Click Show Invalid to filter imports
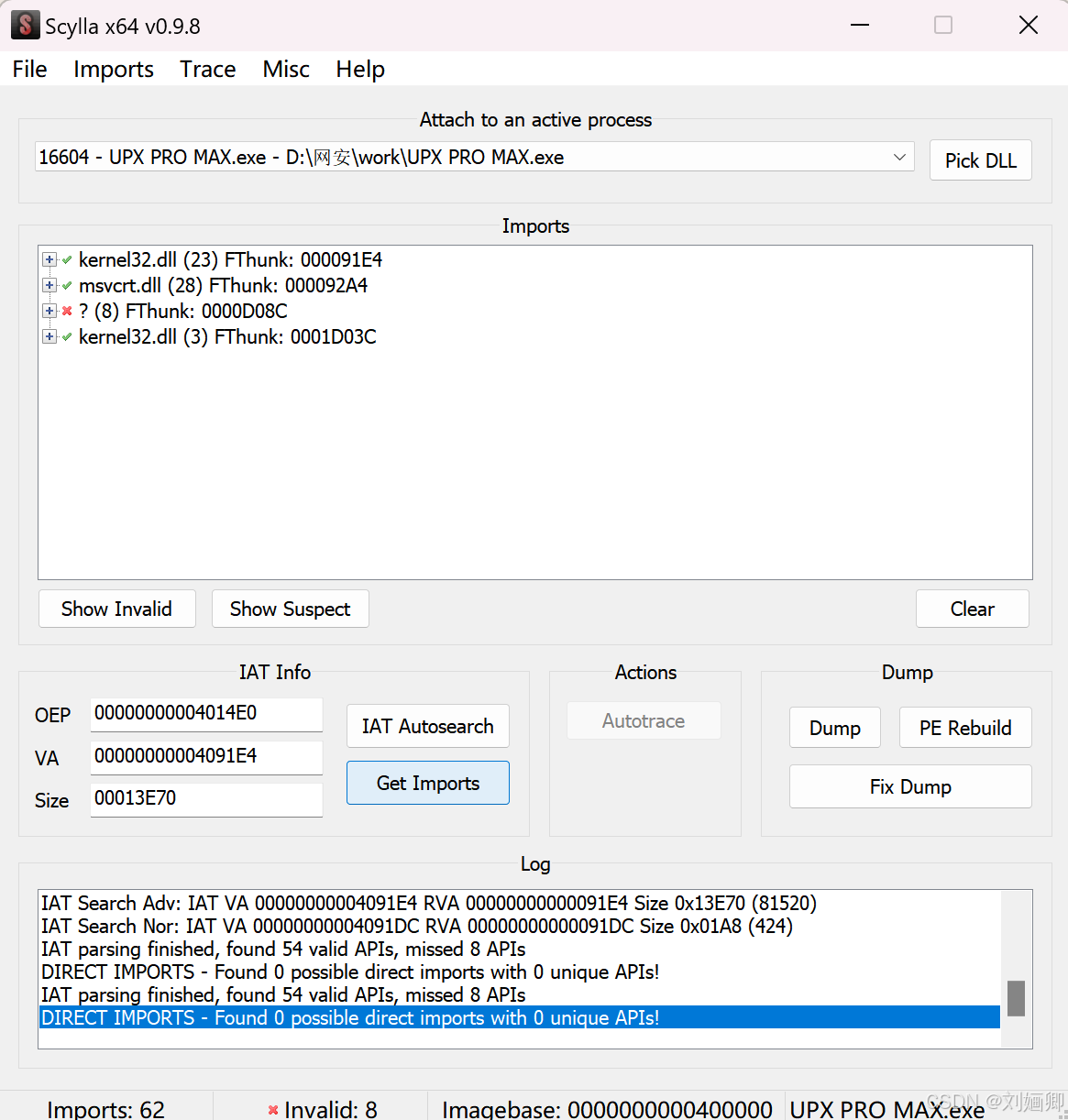 [x=116, y=609]
